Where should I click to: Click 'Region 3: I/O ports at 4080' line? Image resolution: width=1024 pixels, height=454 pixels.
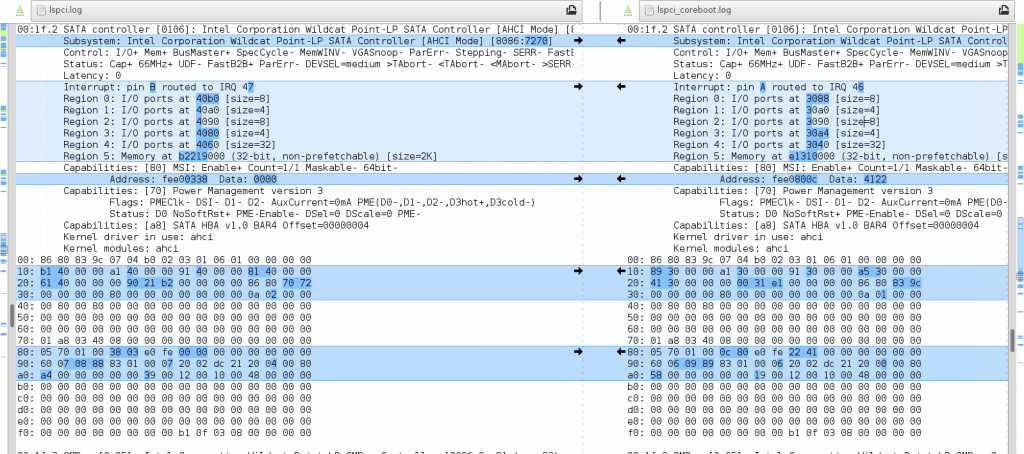point(167,133)
